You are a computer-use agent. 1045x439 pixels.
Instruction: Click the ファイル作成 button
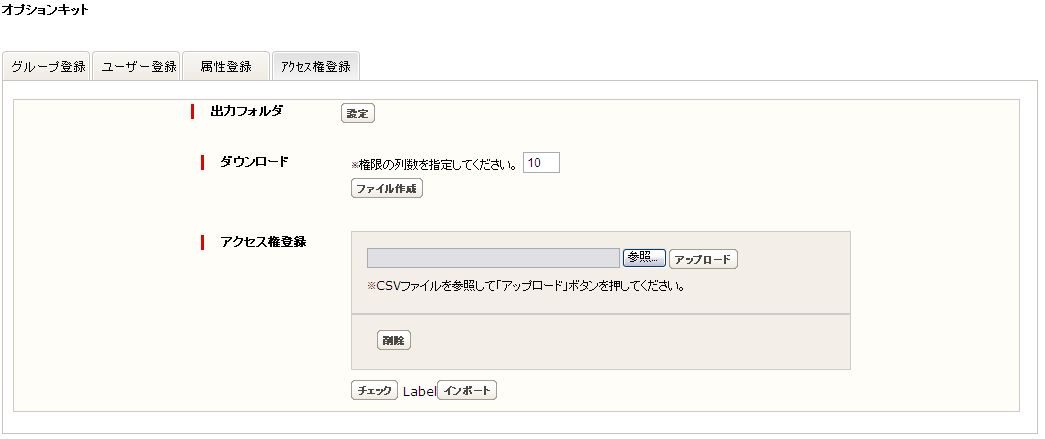click(x=387, y=189)
